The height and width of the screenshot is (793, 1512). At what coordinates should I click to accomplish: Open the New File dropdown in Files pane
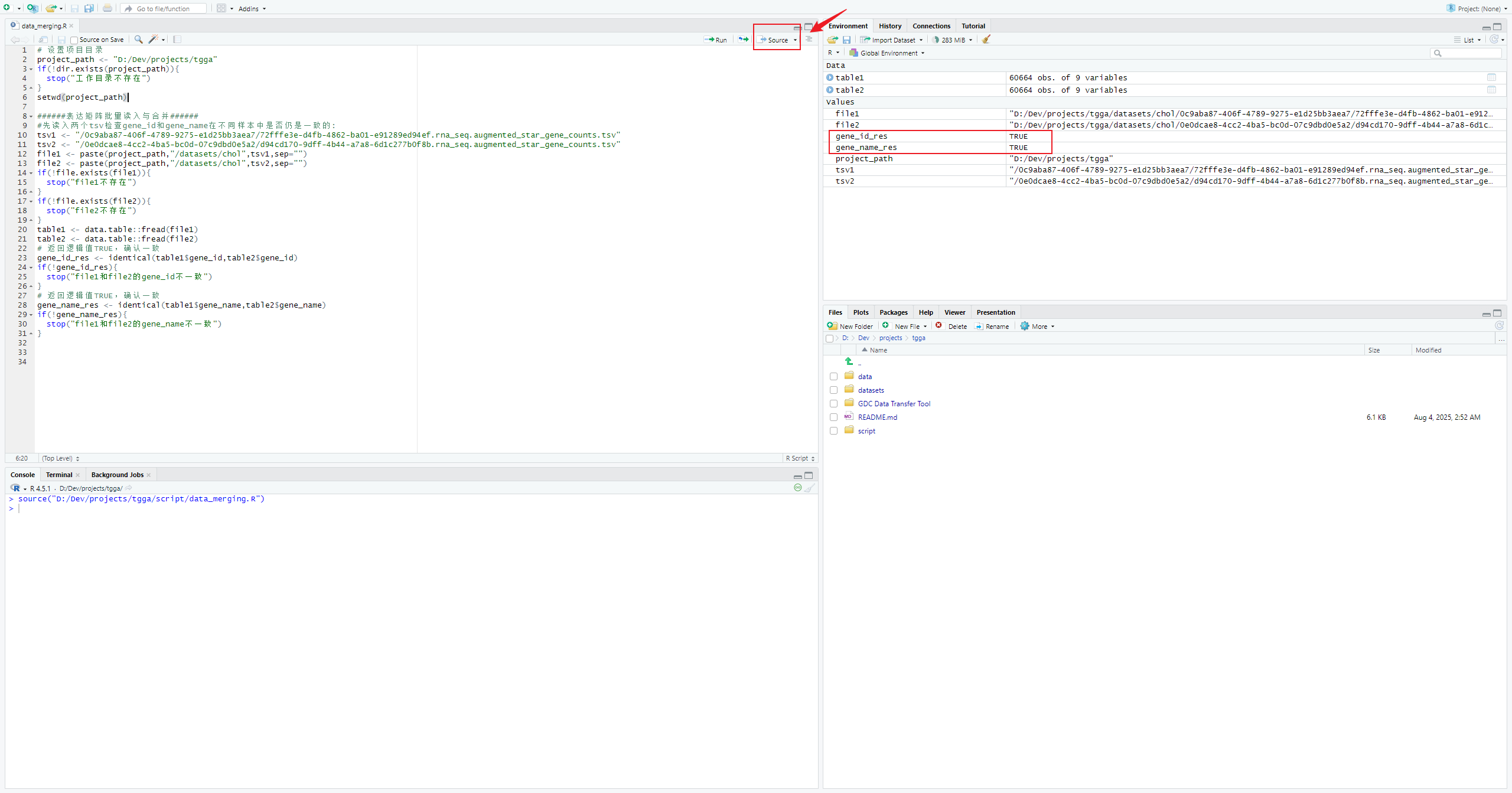pos(905,326)
